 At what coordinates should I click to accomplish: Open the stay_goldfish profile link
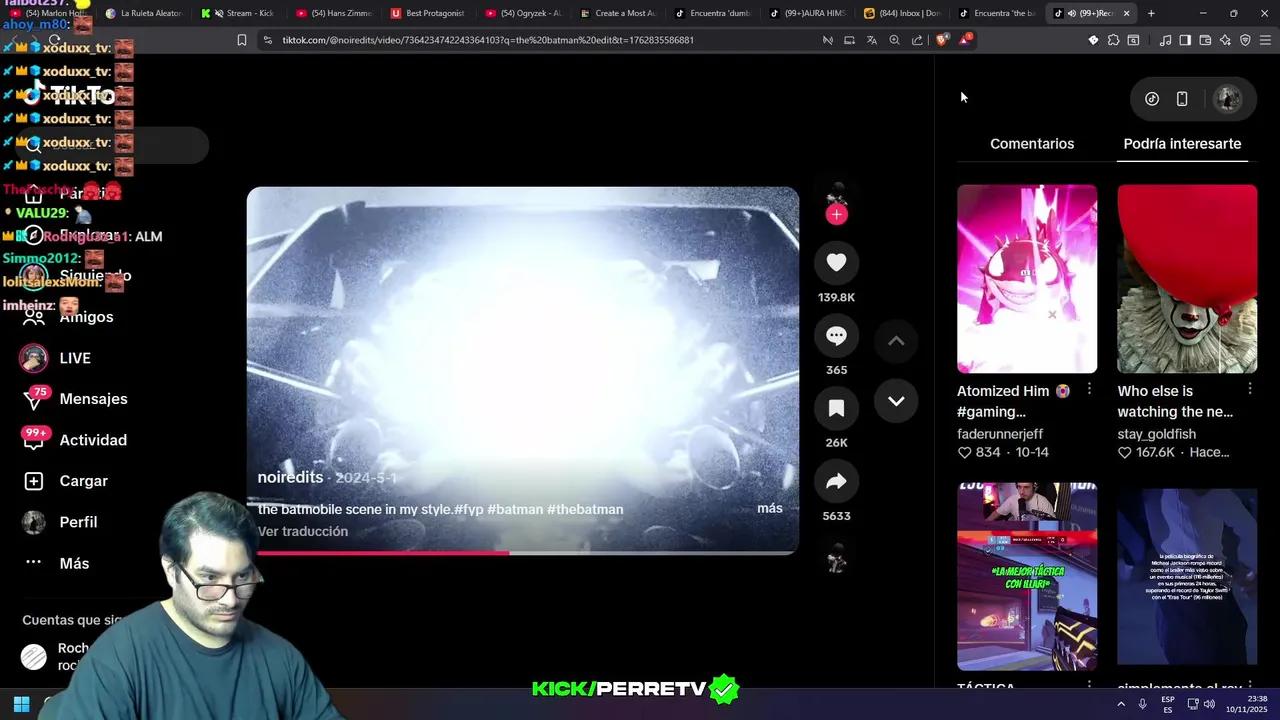point(1157,434)
